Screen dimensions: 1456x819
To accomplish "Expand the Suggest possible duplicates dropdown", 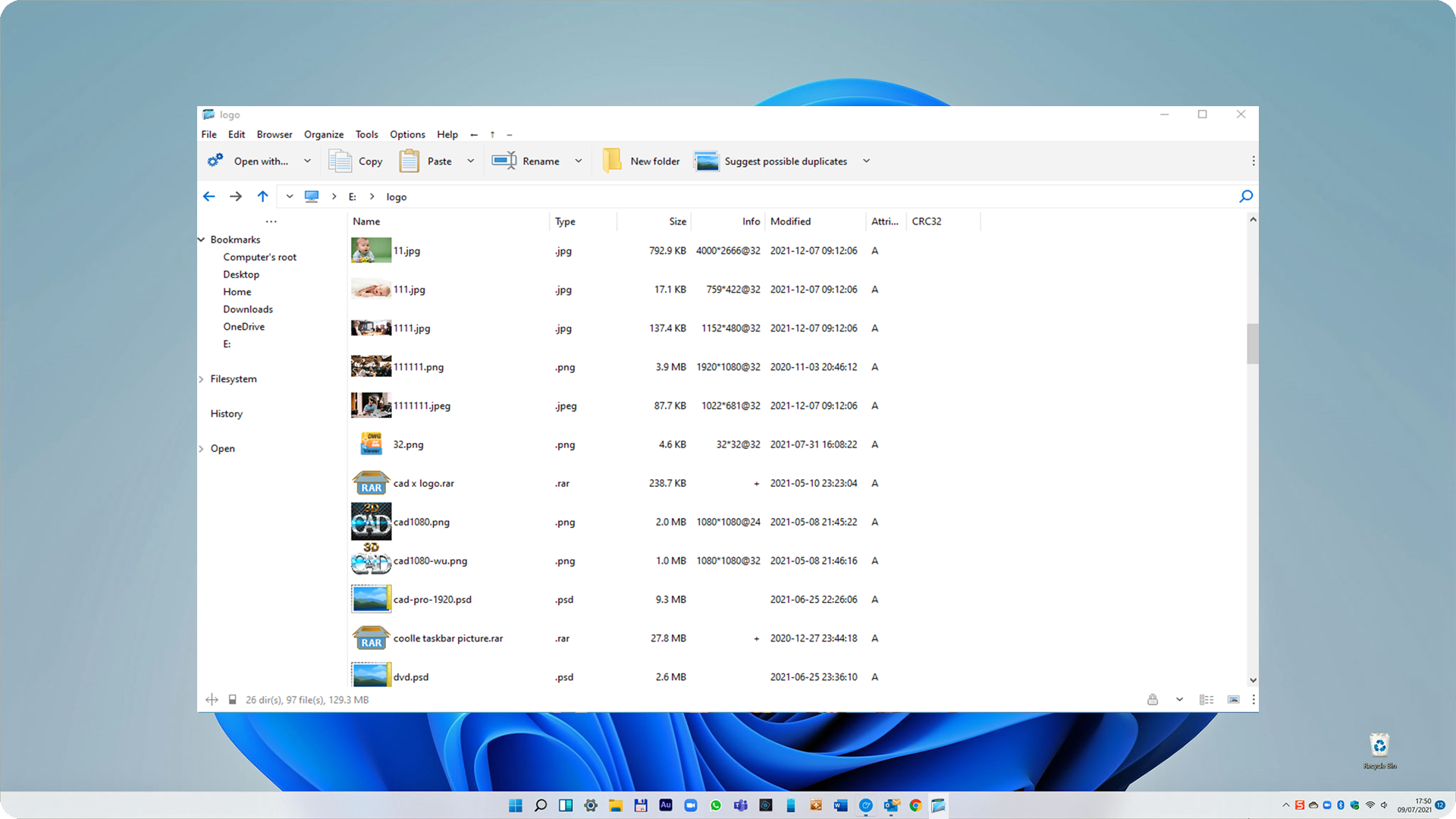I will (x=866, y=161).
